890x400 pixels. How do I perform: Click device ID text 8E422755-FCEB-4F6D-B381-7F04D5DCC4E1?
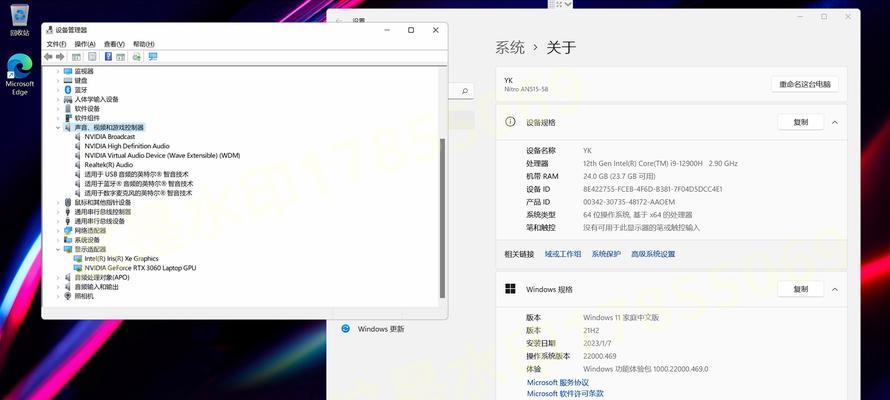pos(653,189)
